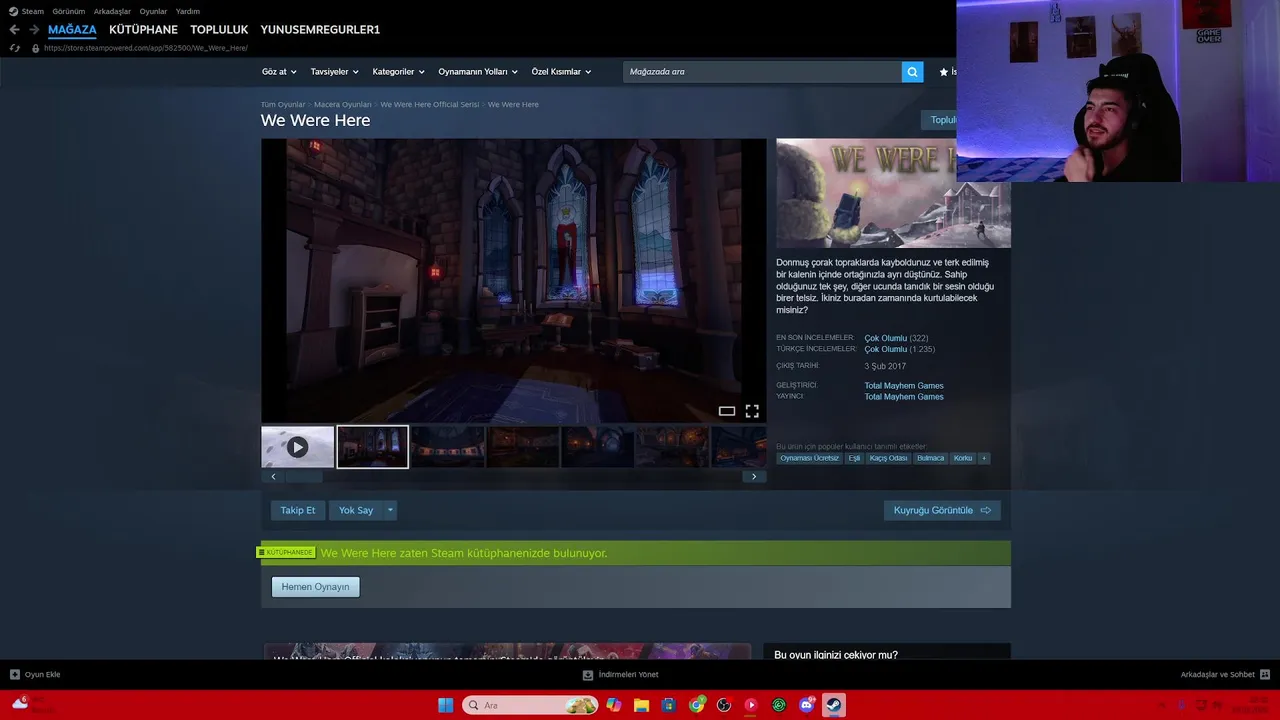Open Chrome from taskbar
The width and height of the screenshot is (1280, 720).
[x=697, y=705]
